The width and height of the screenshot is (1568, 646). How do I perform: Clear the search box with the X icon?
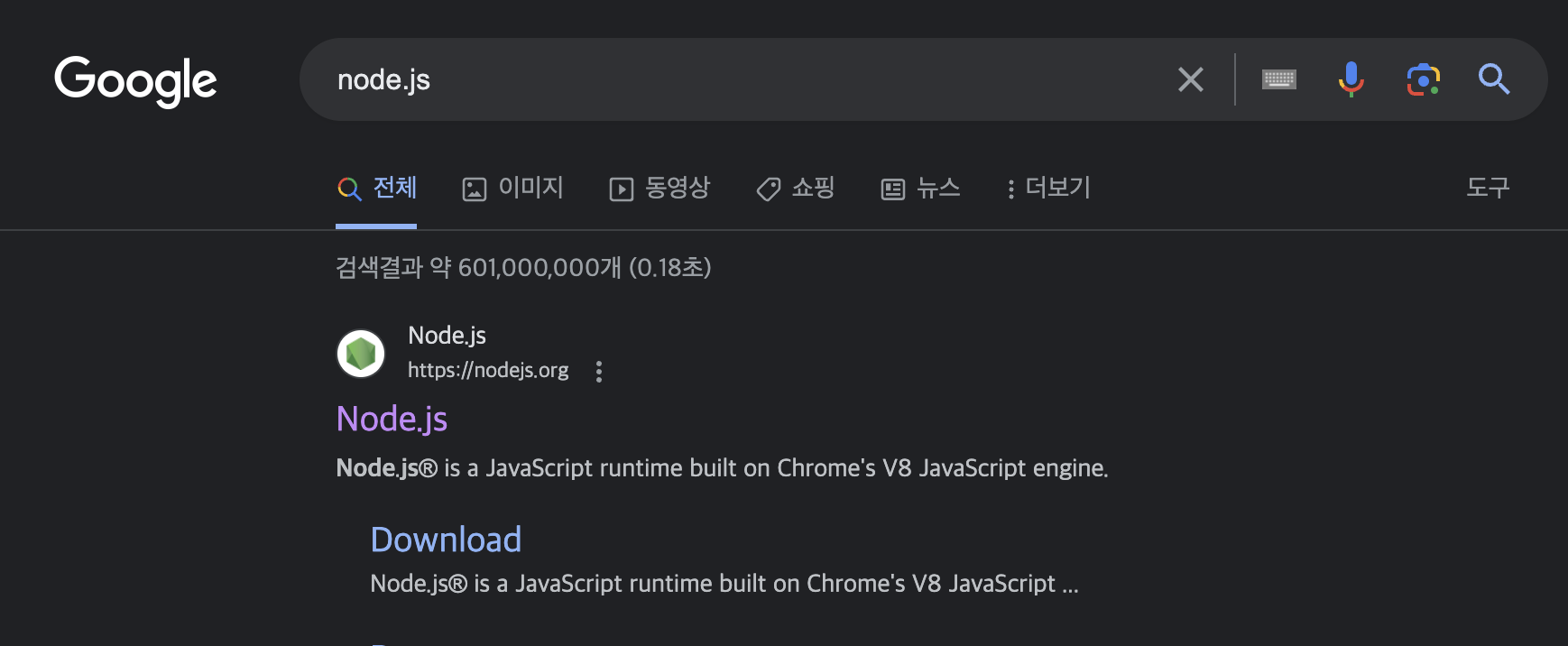(x=1191, y=79)
